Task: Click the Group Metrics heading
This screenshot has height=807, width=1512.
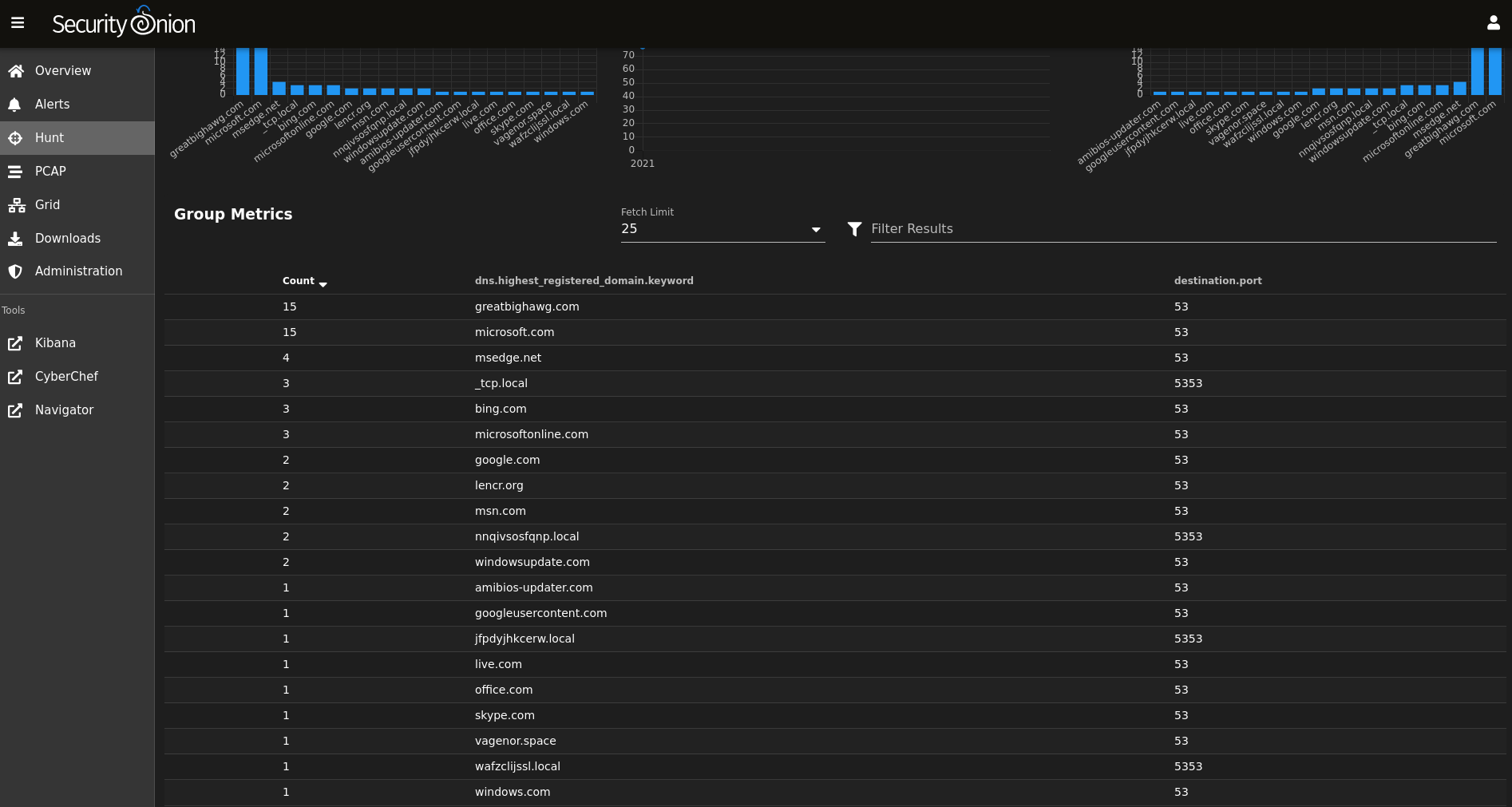Action: tap(233, 214)
